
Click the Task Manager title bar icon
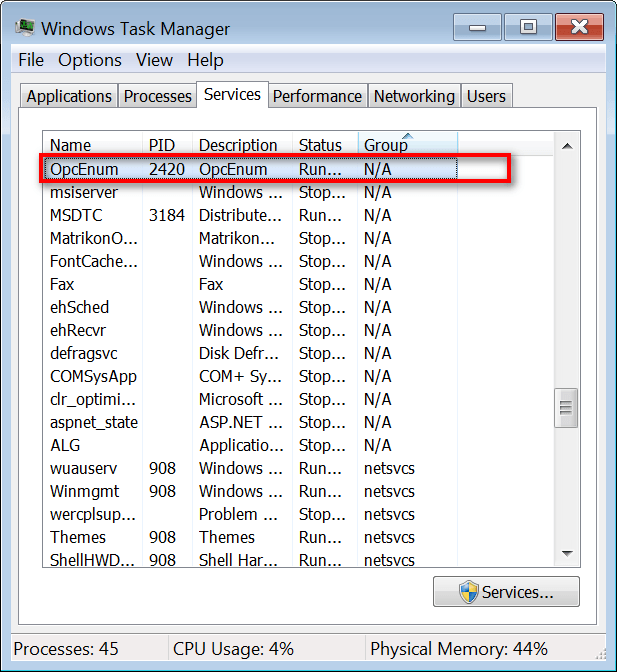[x=24, y=28]
